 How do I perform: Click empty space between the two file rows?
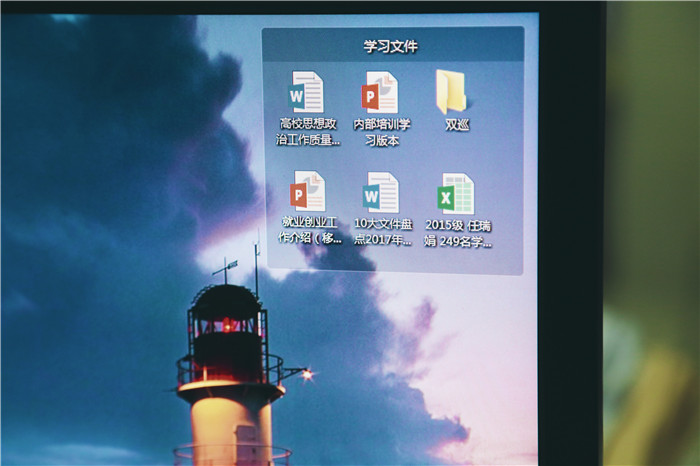pos(392,160)
